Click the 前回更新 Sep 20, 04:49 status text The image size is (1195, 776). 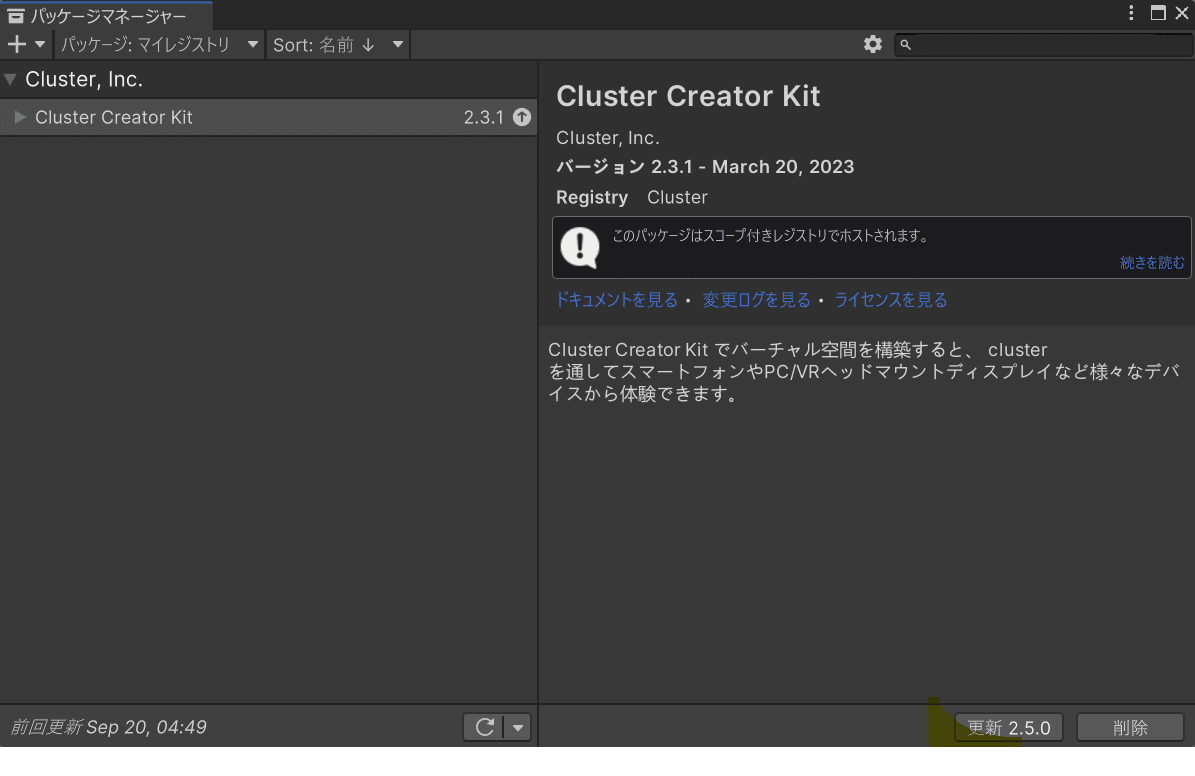point(108,726)
